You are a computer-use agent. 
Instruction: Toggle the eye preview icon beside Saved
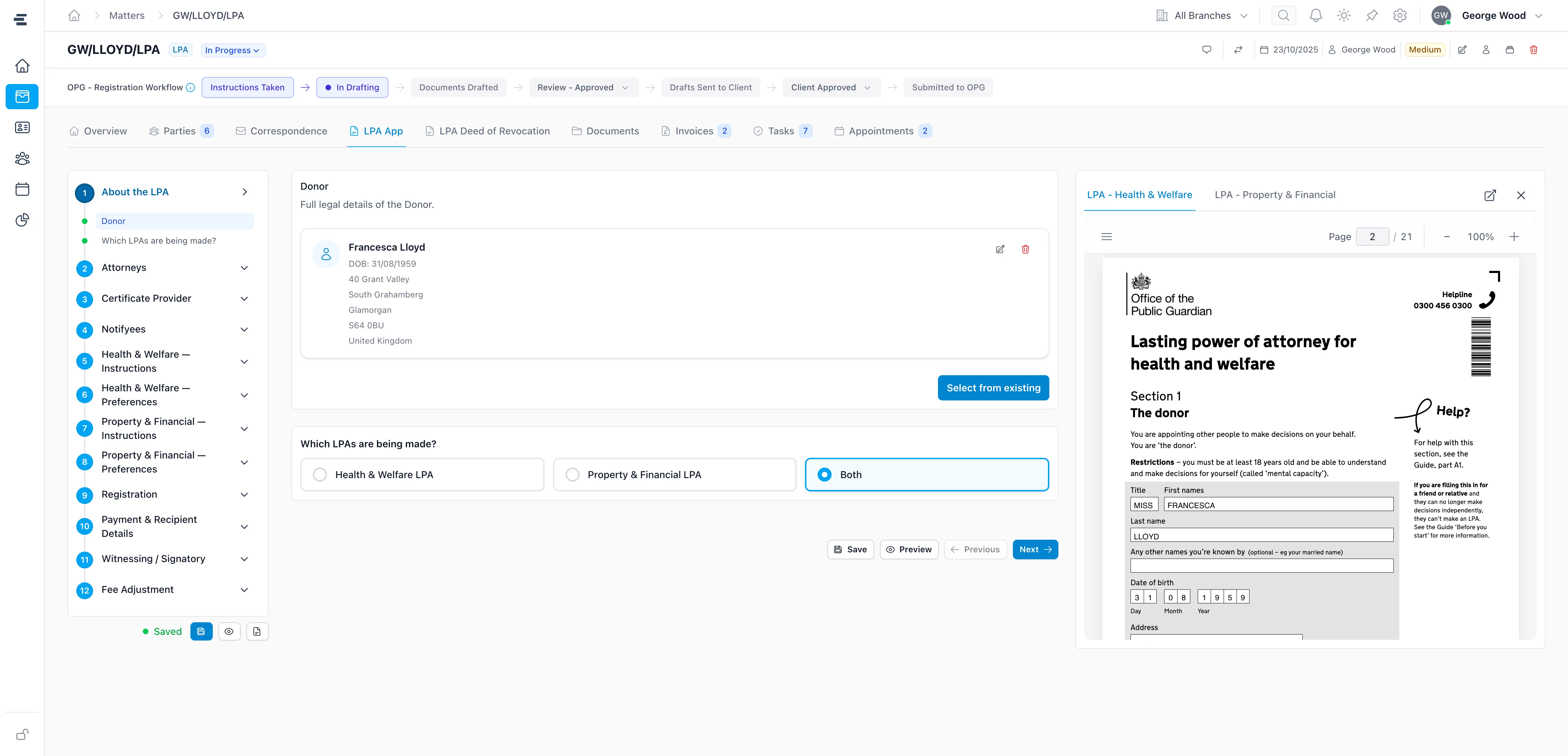tap(229, 632)
